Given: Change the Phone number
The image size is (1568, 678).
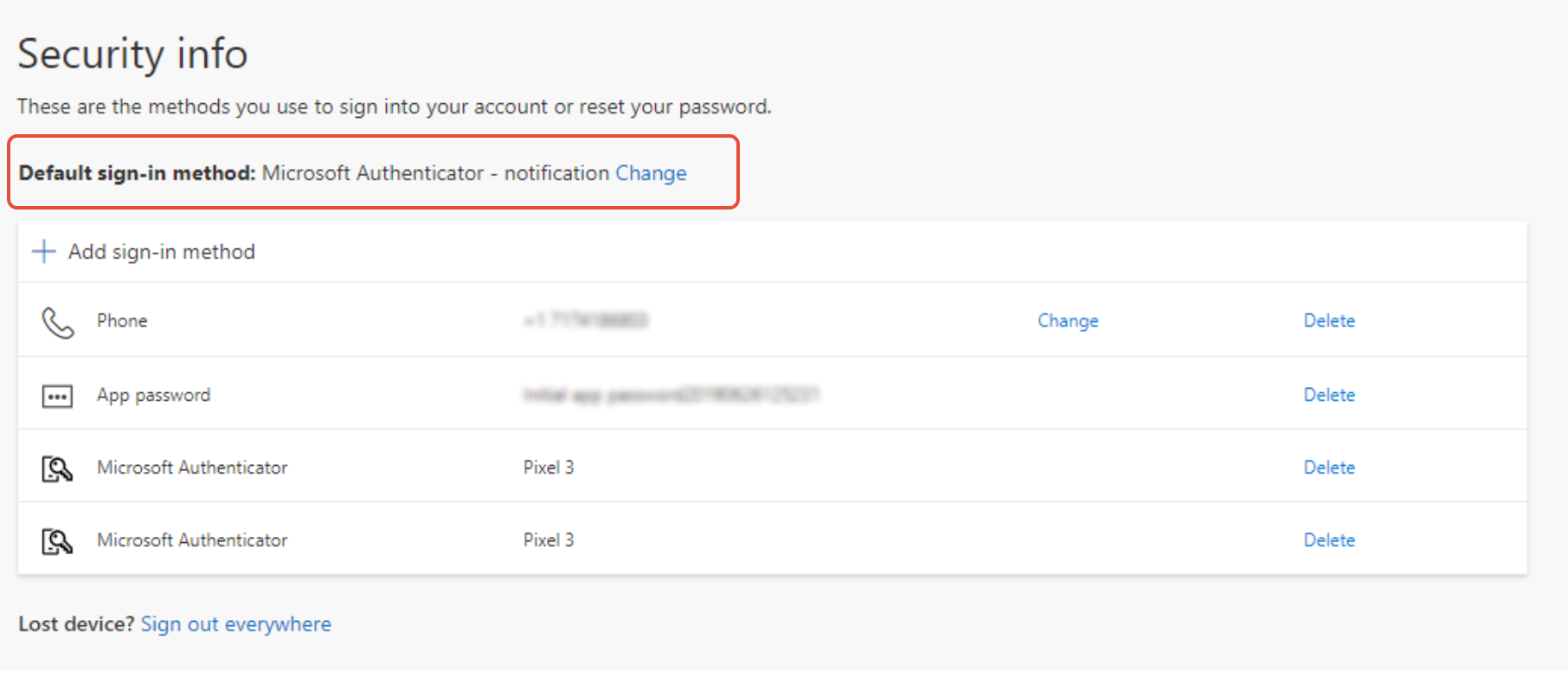Looking at the screenshot, I should [1068, 320].
